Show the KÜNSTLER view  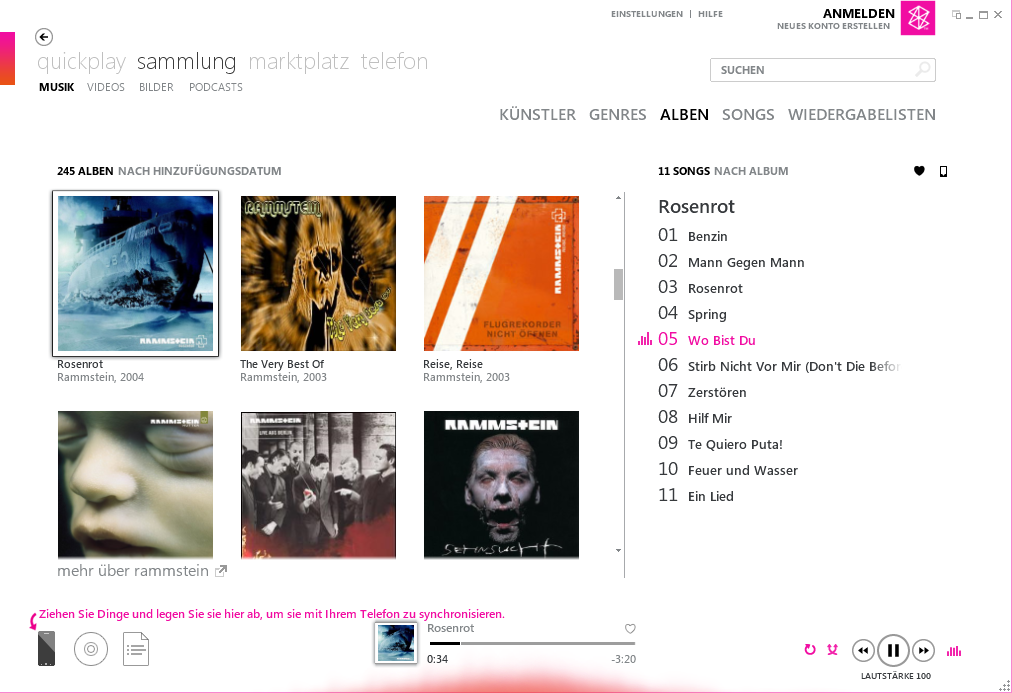(x=537, y=115)
